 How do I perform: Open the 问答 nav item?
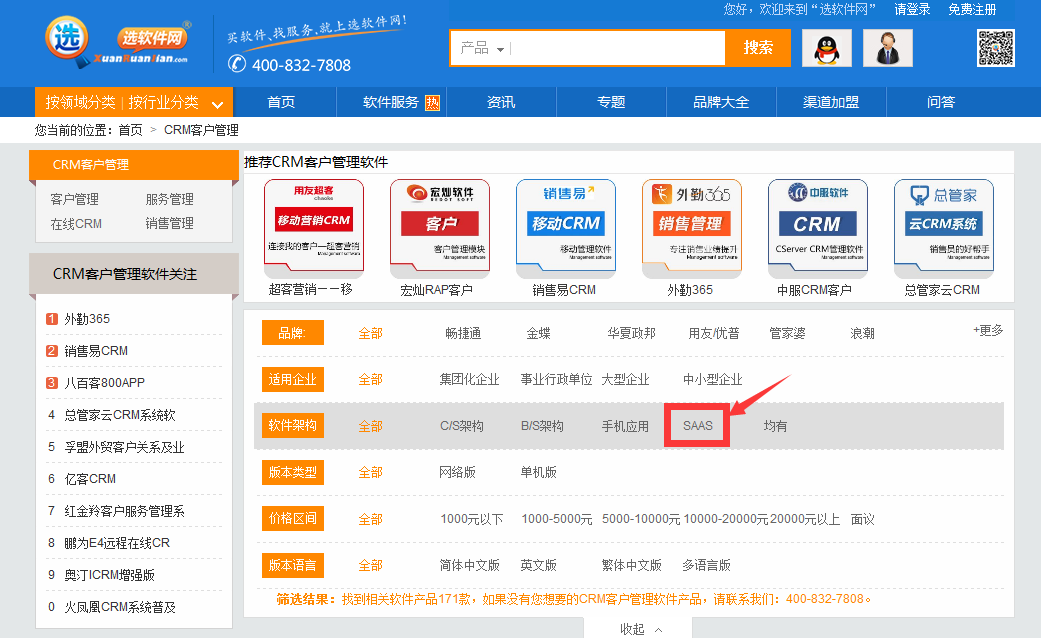click(941, 102)
